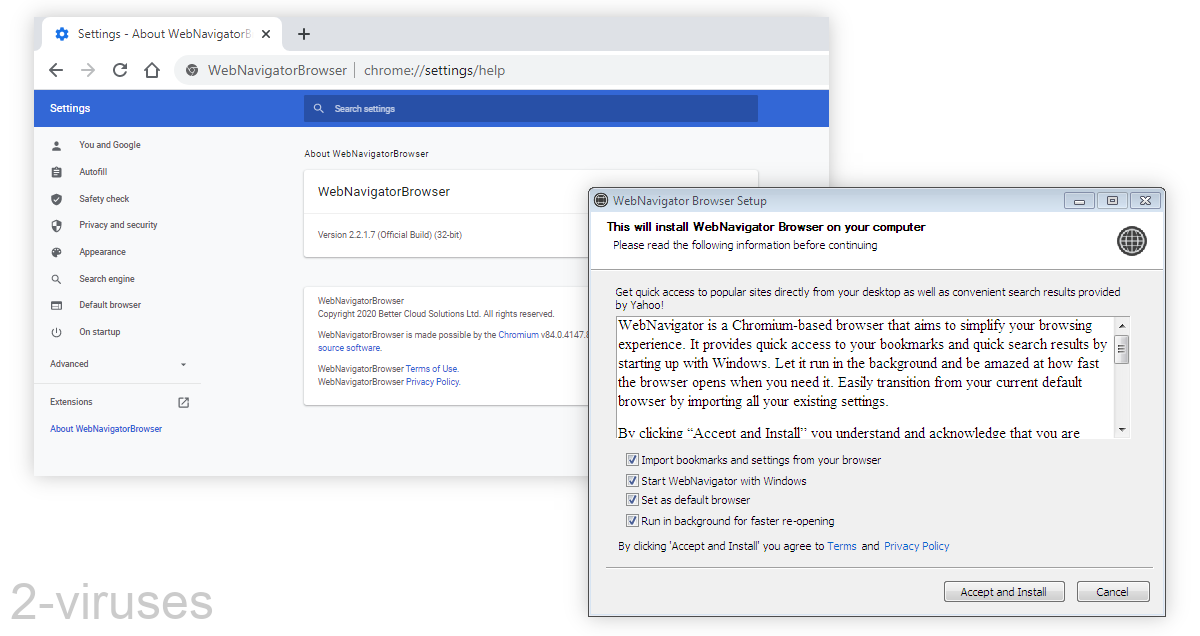
Task: Open the source software link
Action: 349,348
